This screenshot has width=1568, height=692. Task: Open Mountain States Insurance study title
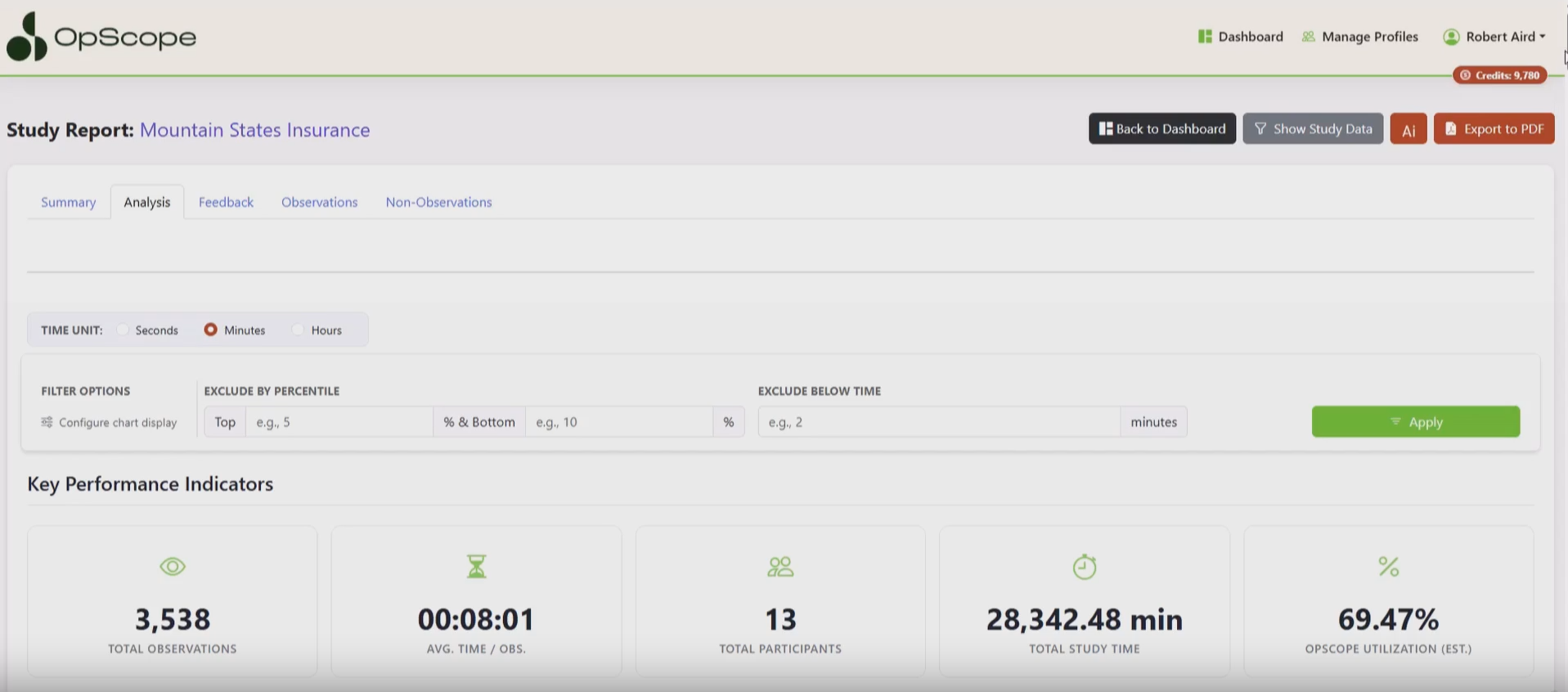[x=254, y=130]
